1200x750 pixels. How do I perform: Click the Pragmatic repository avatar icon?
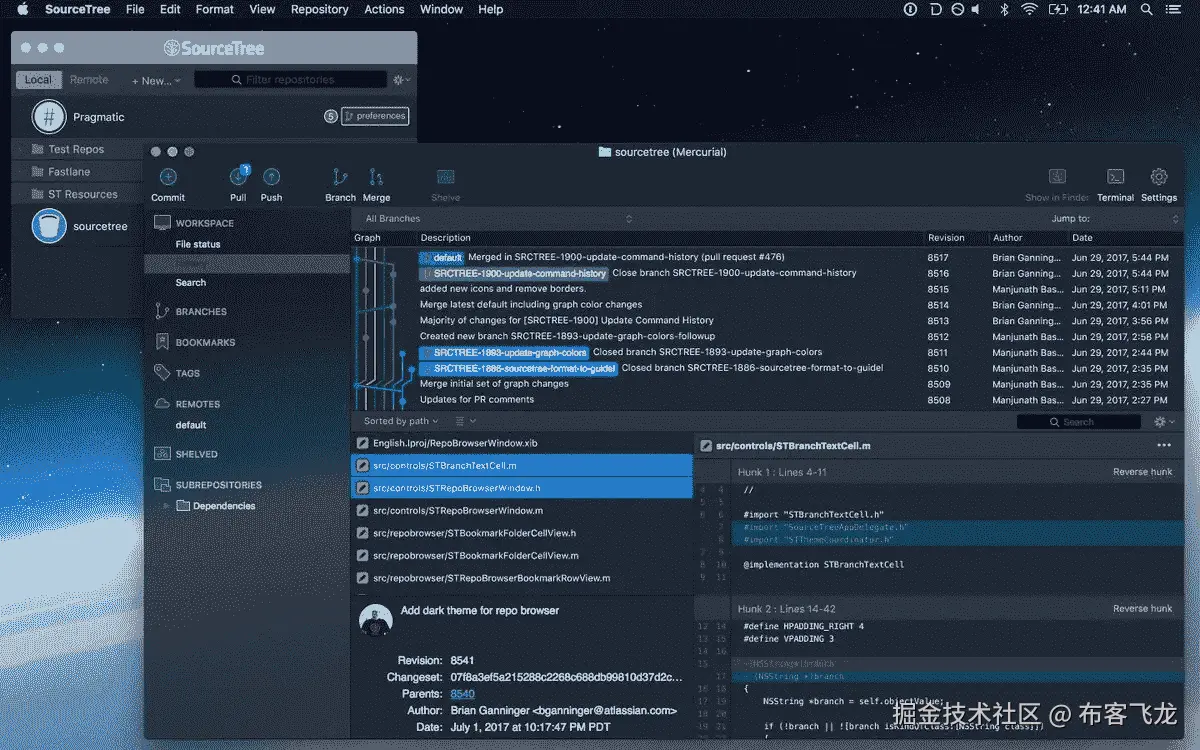(x=49, y=117)
